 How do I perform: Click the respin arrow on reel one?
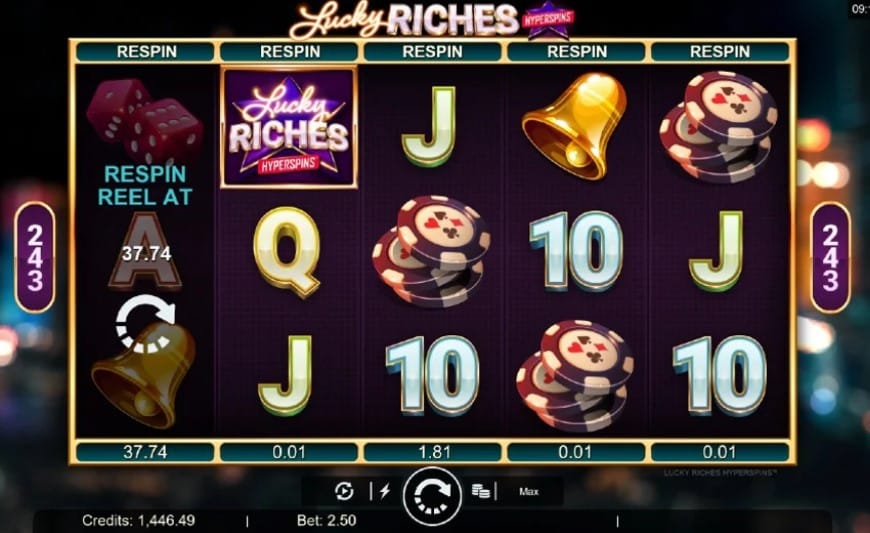pos(145,323)
